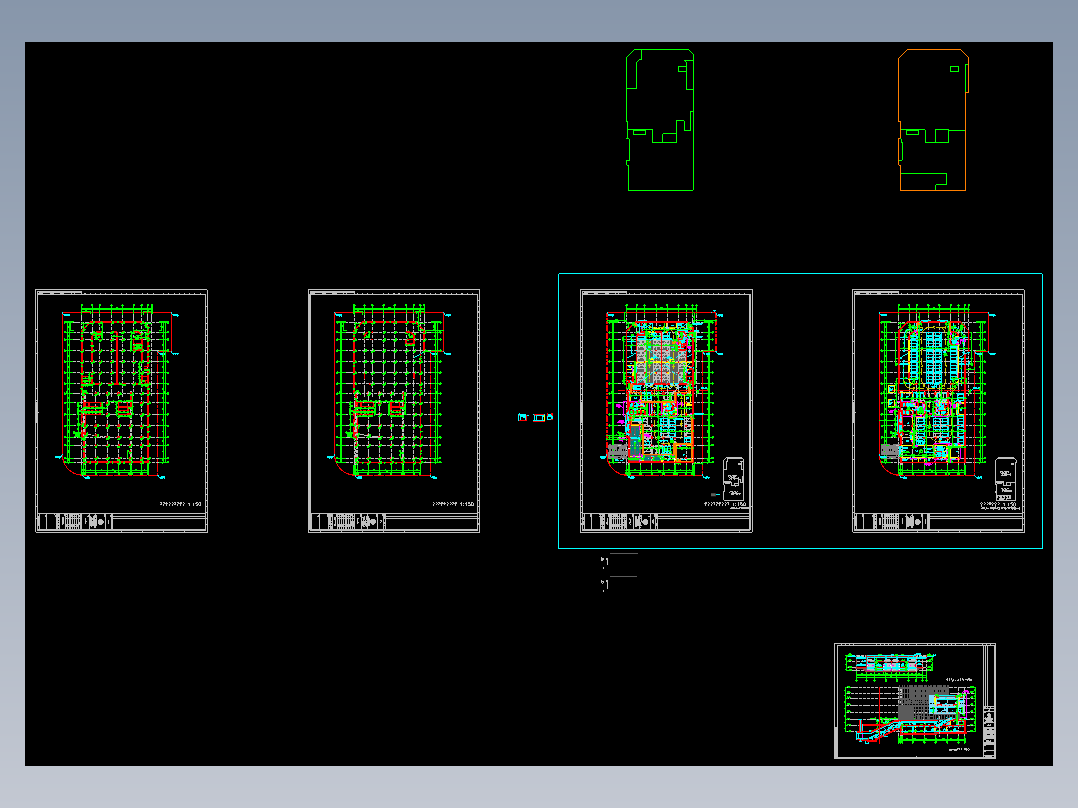Select the plan sheet with gray hatched rooms
This screenshot has width=1078, height=808.
(666, 411)
